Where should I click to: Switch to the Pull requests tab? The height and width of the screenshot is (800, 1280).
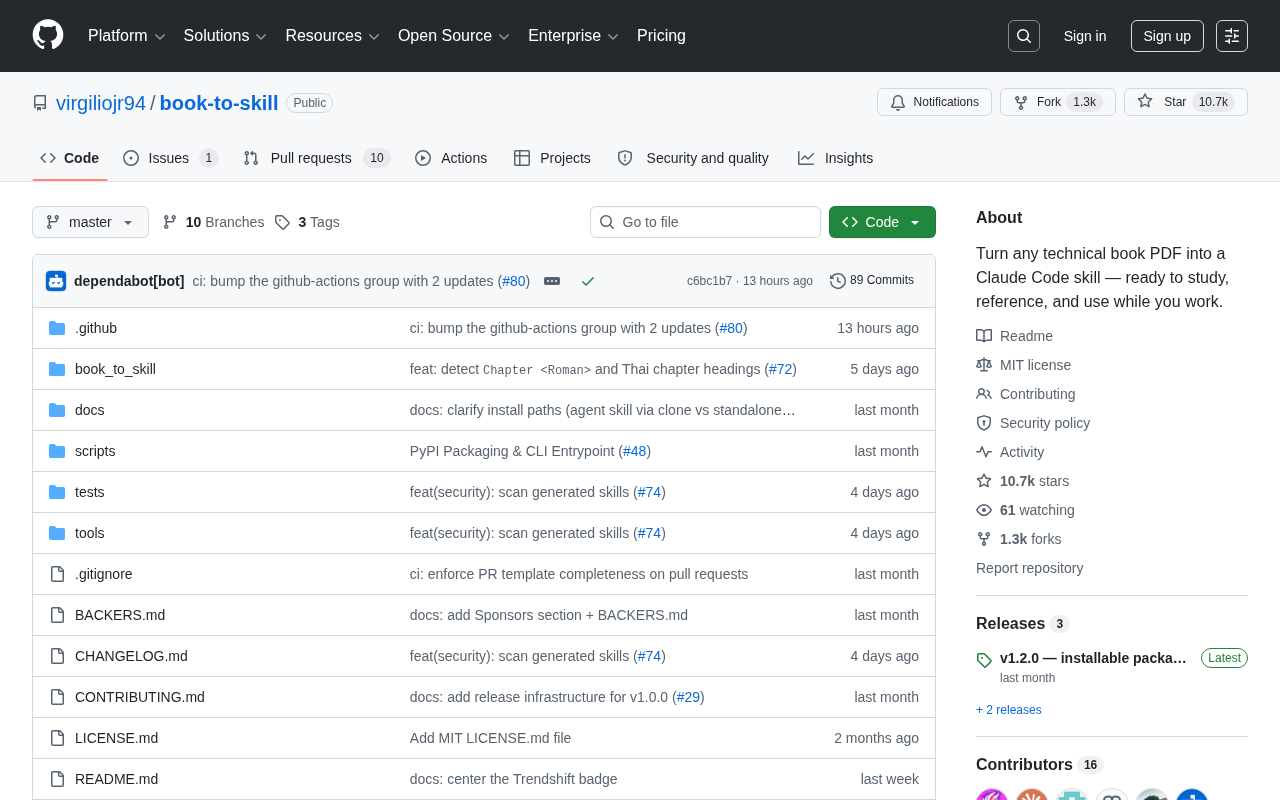(x=316, y=158)
